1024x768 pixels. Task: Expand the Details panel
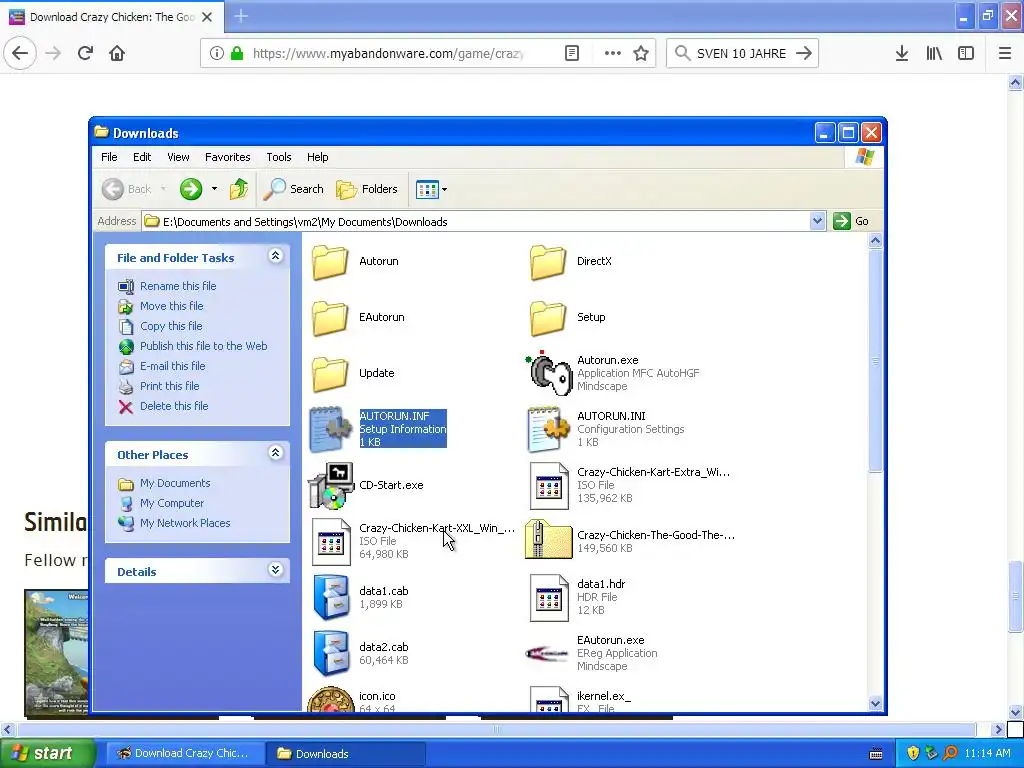[276, 569]
